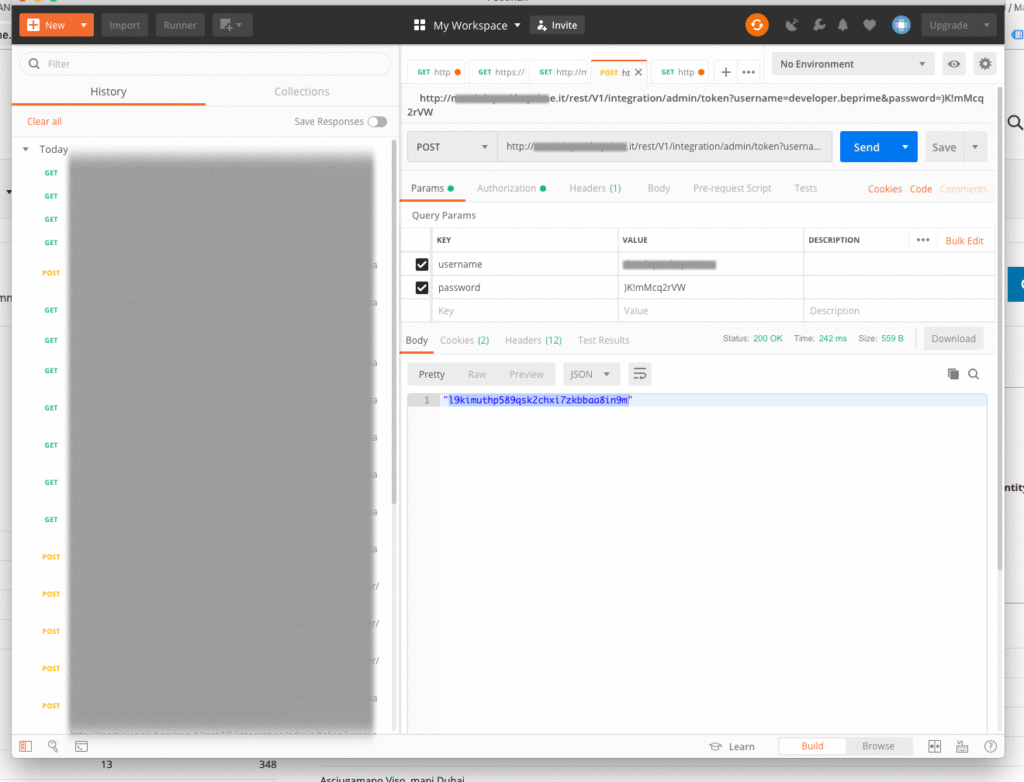Click the Upgrade button
Viewport: 1024px width, 782px height.
tap(948, 25)
